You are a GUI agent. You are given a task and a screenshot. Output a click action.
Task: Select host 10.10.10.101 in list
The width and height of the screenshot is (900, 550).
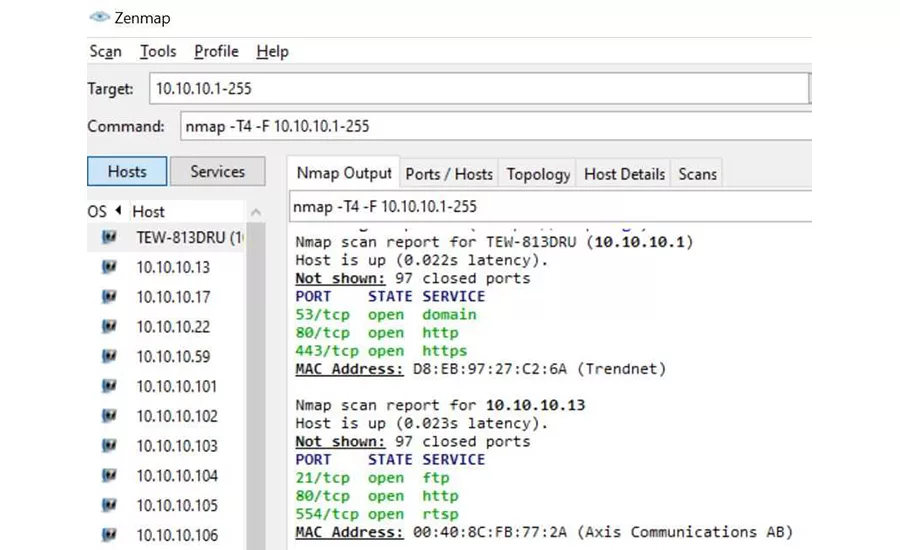(x=177, y=386)
